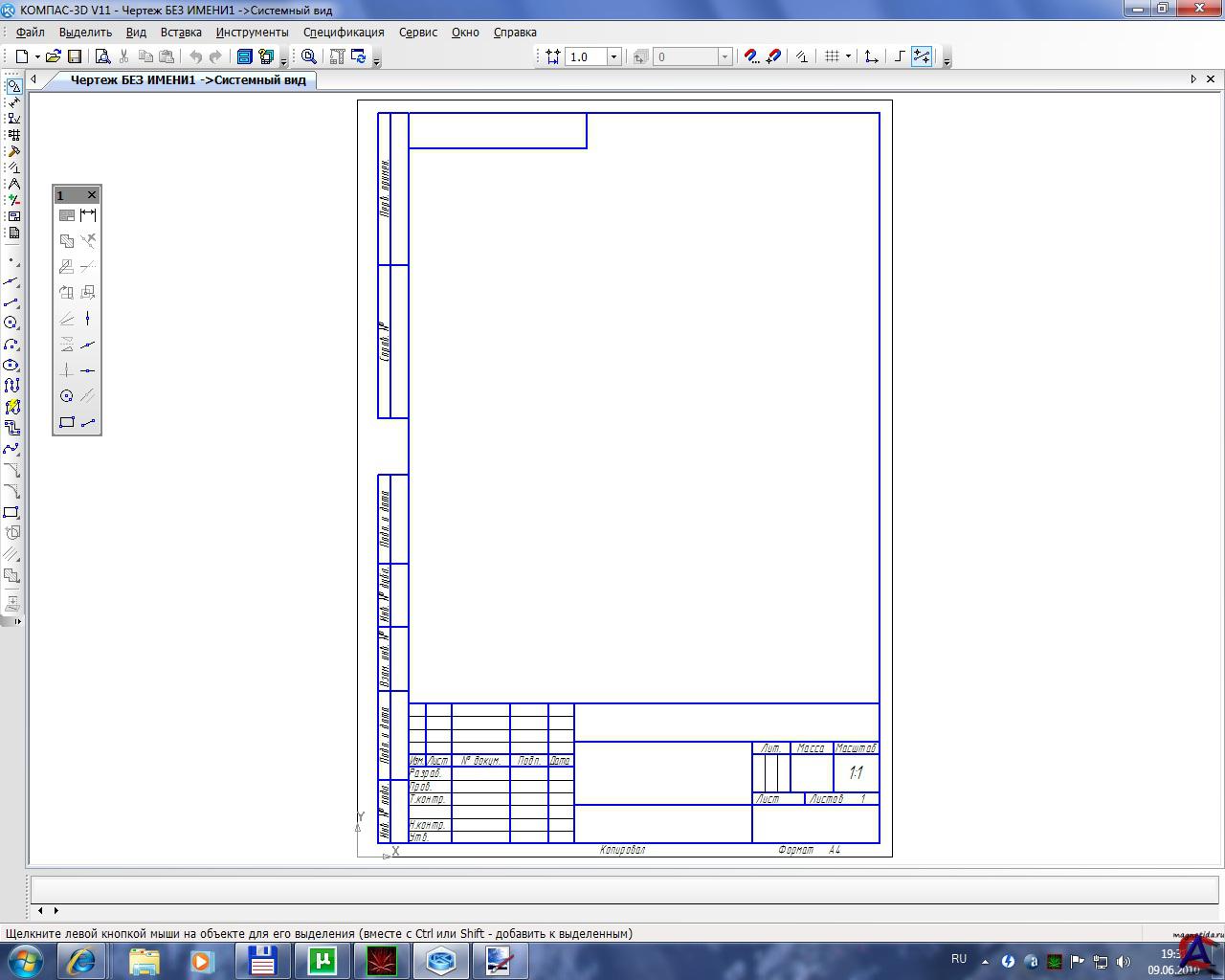Click the 1:1 scale cell in title block
Viewport: 1225px width, 980px height.
click(856, 773)
